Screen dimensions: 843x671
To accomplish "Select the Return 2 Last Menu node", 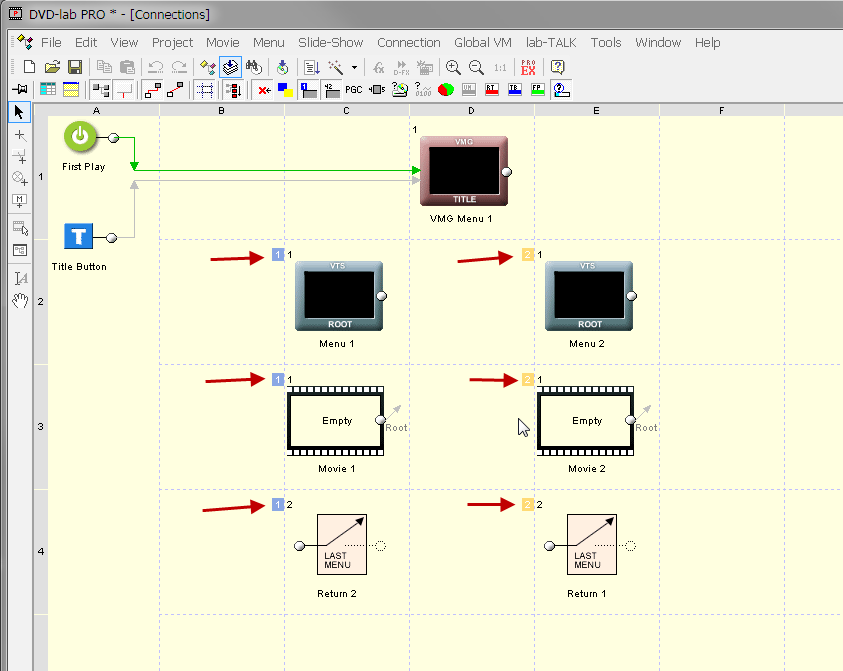I will click(342, 544).
